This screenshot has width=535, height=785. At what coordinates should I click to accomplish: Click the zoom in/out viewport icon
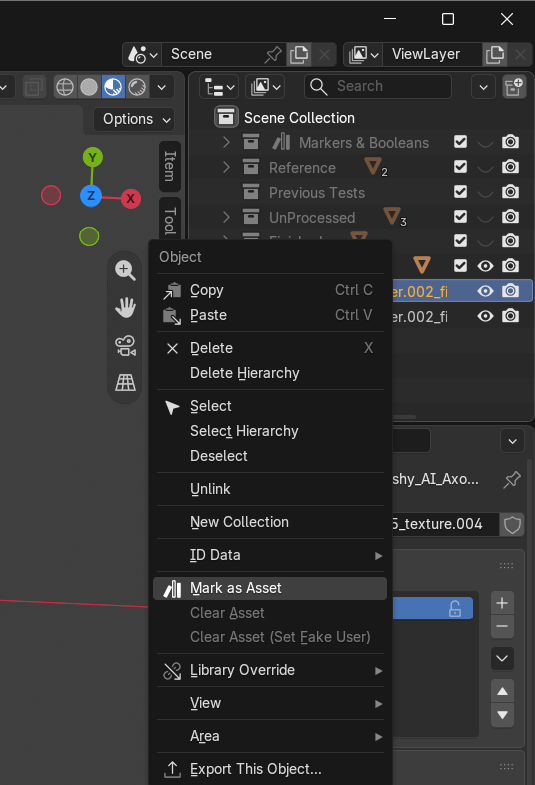tap(125, 270)
